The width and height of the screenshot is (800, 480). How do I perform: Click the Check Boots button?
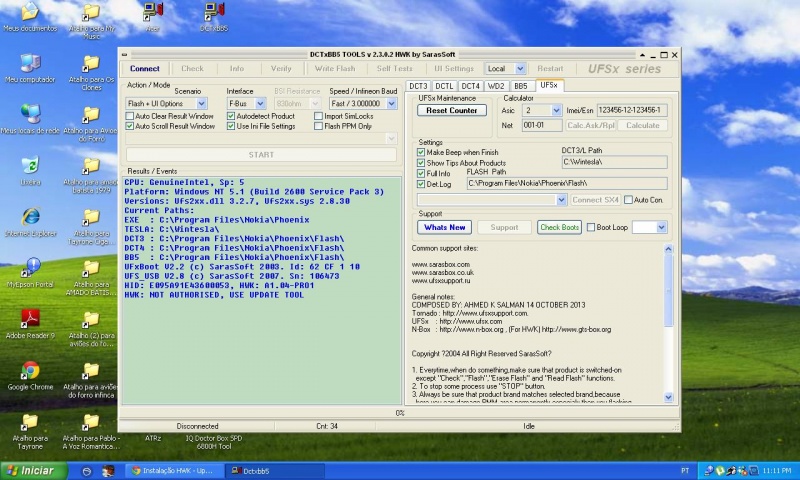560,228
